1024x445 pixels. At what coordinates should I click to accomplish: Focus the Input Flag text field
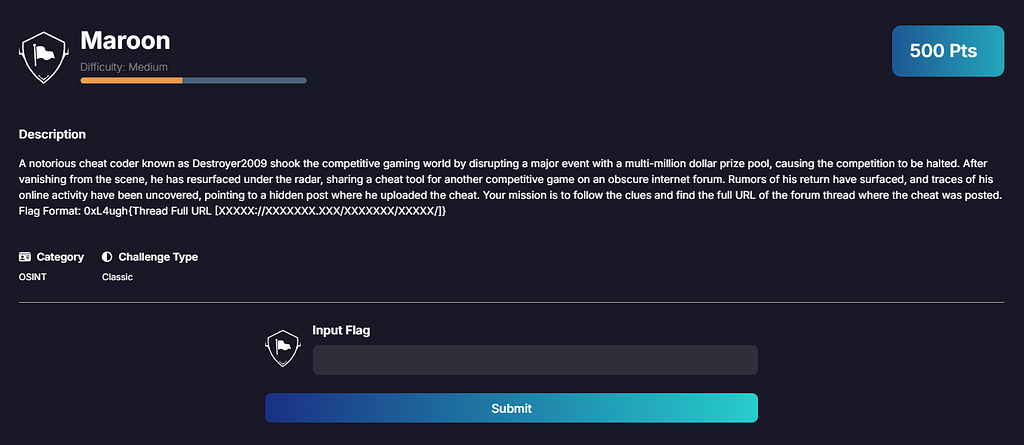click(535, 360)
